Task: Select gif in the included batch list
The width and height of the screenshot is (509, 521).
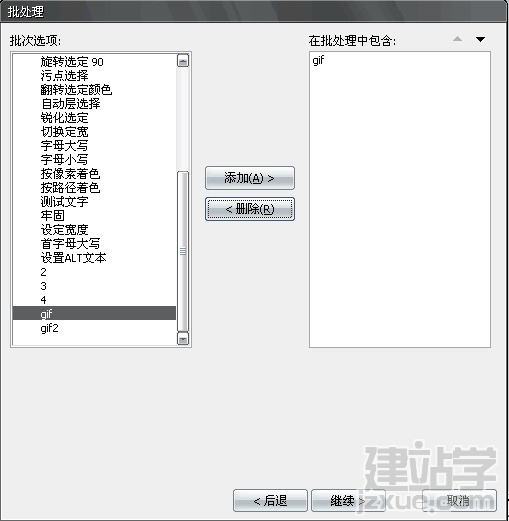Action: coord(318,60)
